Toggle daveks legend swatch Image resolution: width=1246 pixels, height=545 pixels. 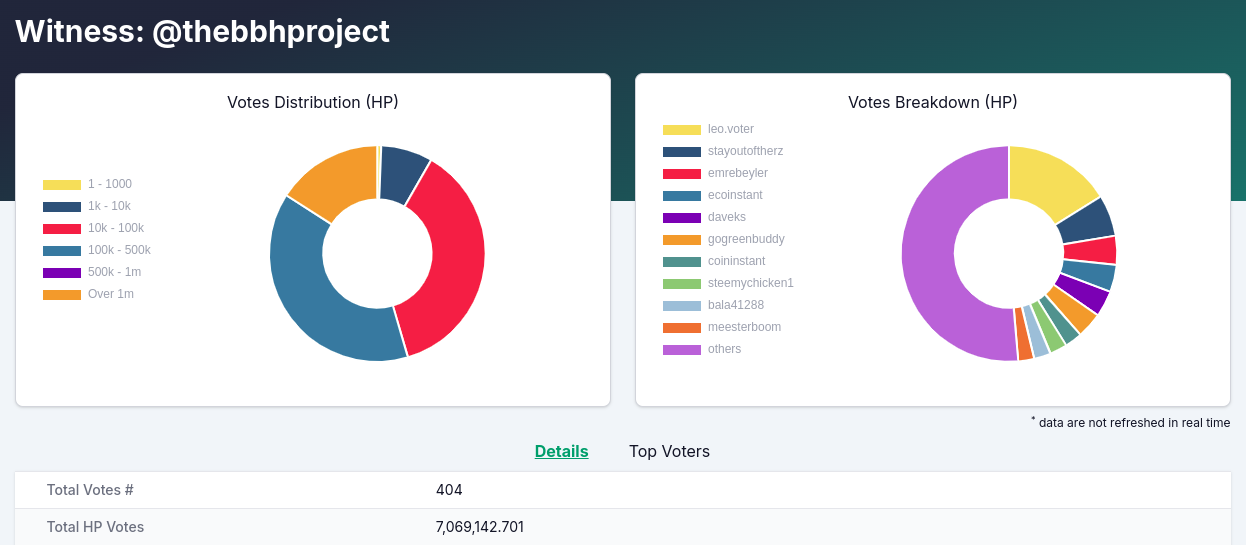682,218
